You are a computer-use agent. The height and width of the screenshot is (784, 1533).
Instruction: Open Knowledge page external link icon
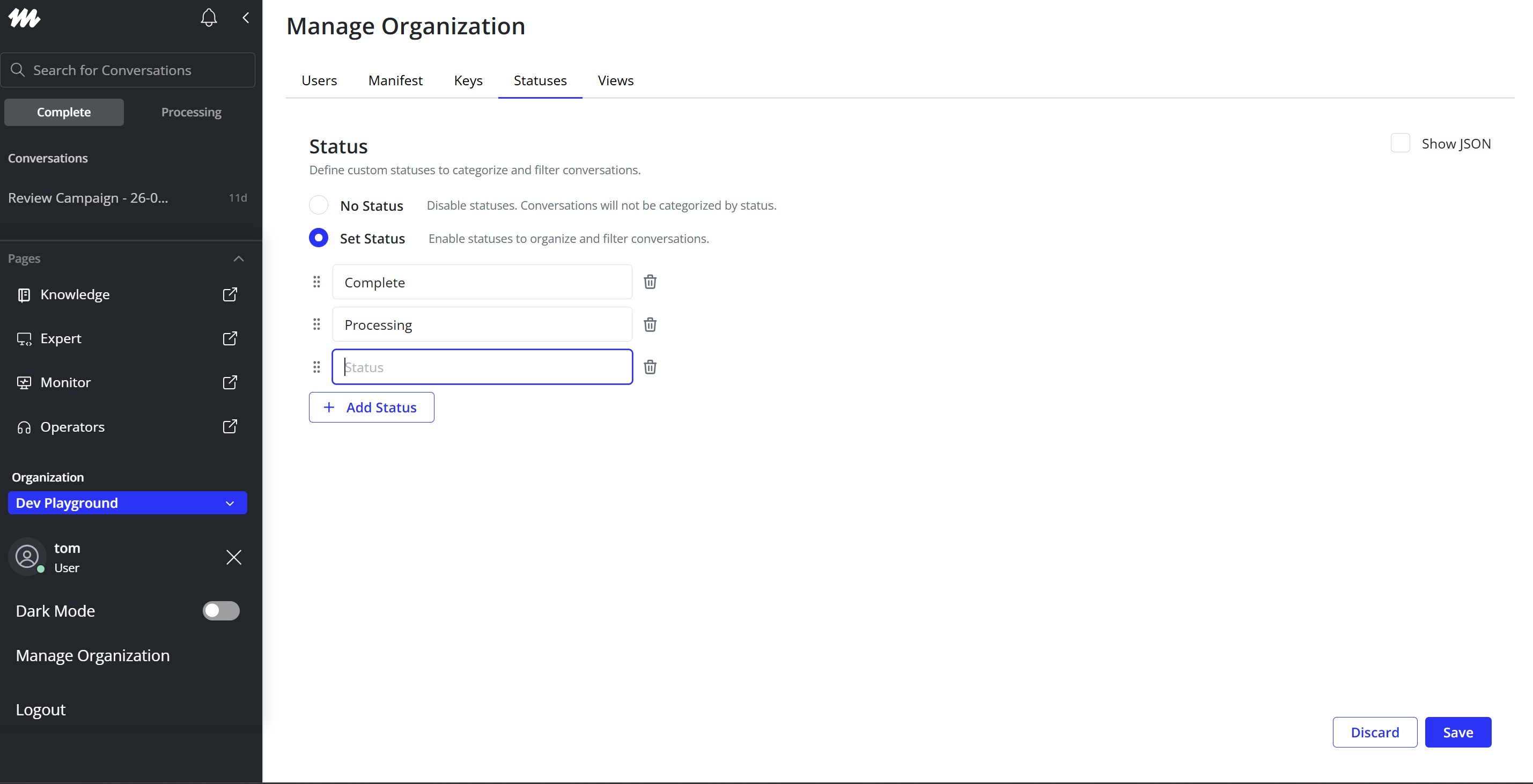(230, 294)
